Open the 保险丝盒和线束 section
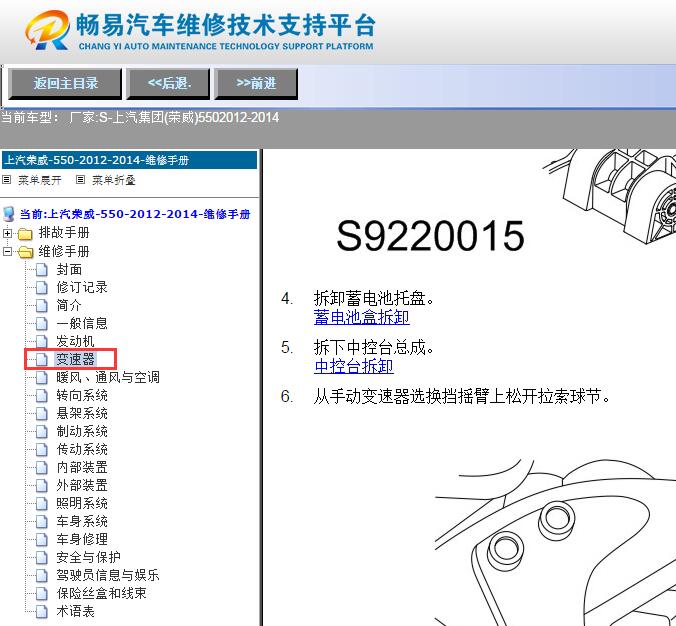 tap(101, 593)
